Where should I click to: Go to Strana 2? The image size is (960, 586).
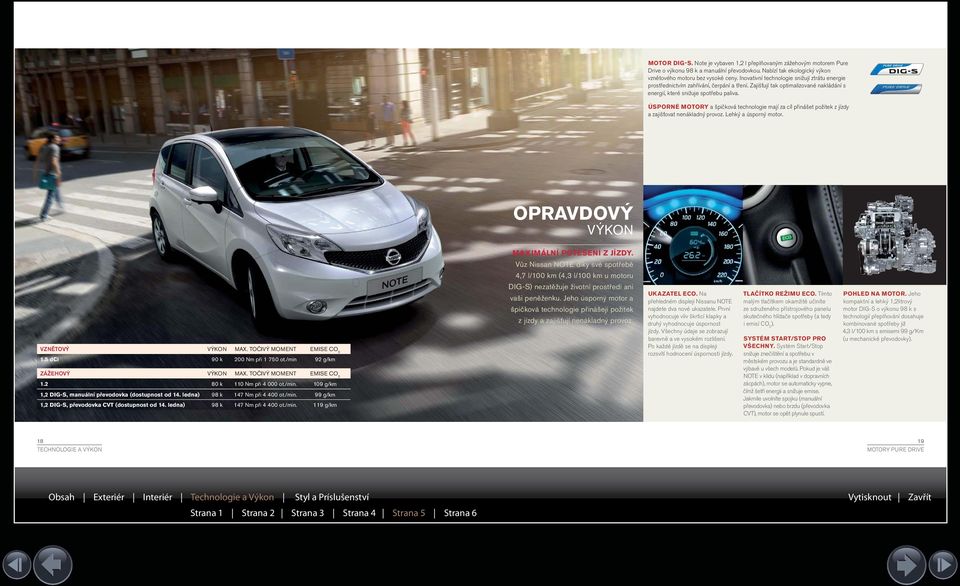(x=258, y=513)
